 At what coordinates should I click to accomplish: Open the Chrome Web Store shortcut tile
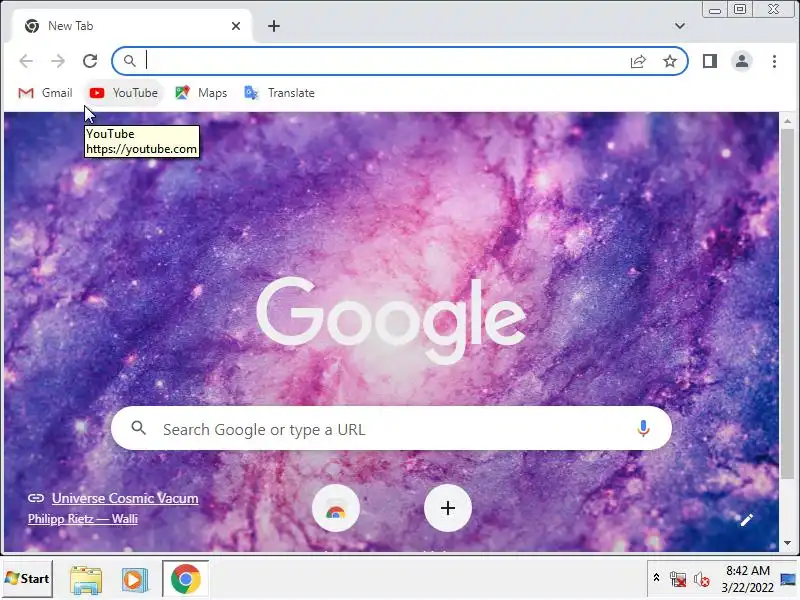(x=336, y=509)
